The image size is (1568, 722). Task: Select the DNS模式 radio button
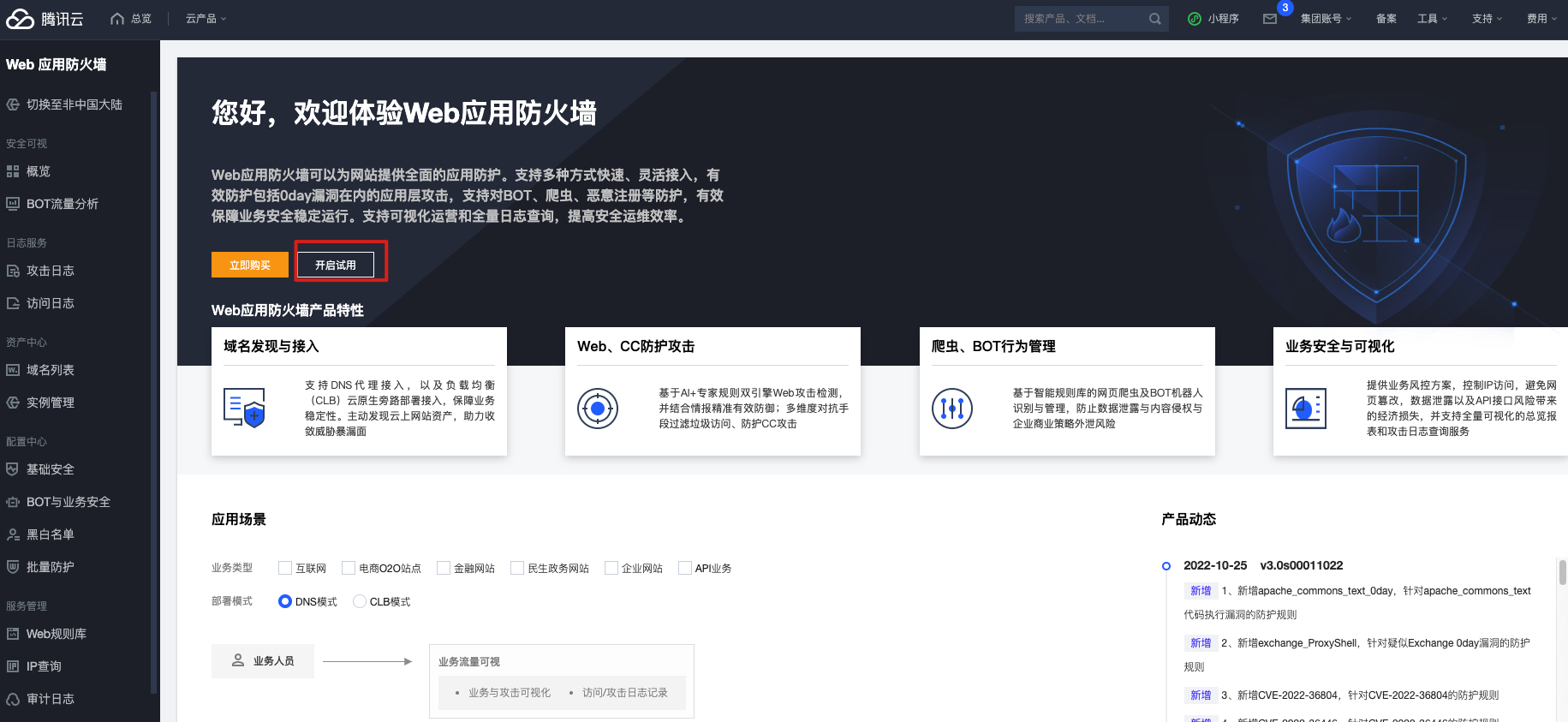click(285, 601)
